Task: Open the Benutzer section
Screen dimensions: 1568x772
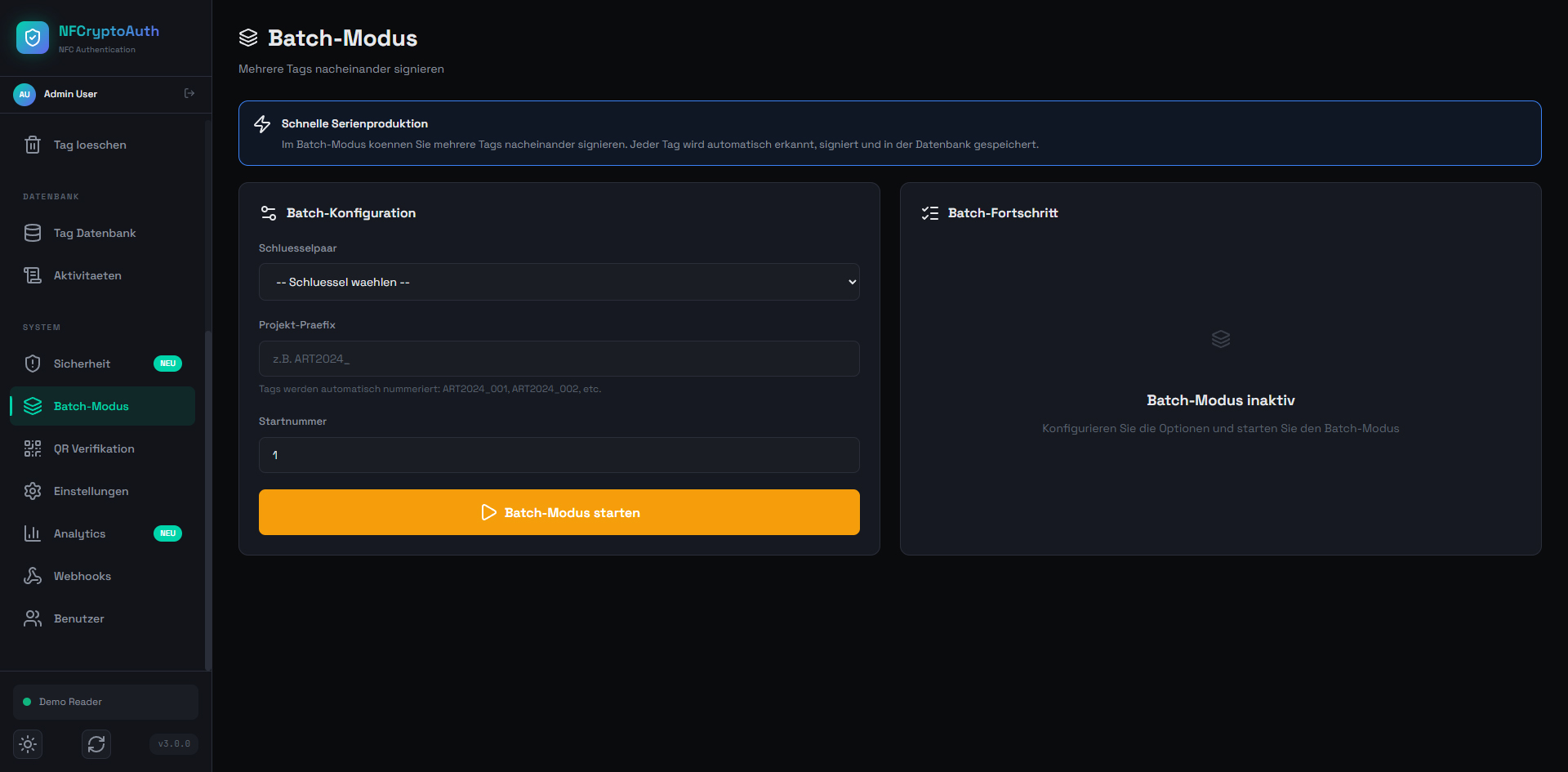Action: (x=78, y=618)
